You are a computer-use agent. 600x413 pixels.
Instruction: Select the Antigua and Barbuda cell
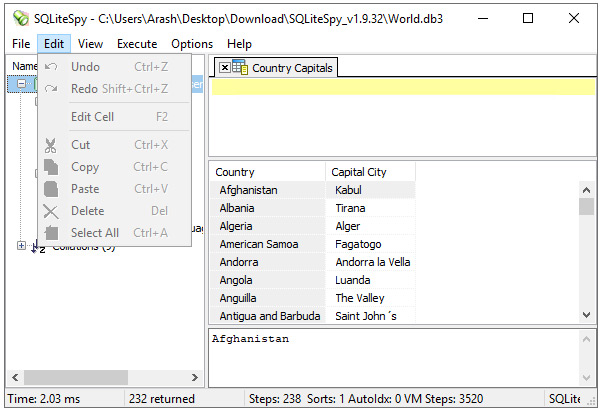(x=267, y=316)
